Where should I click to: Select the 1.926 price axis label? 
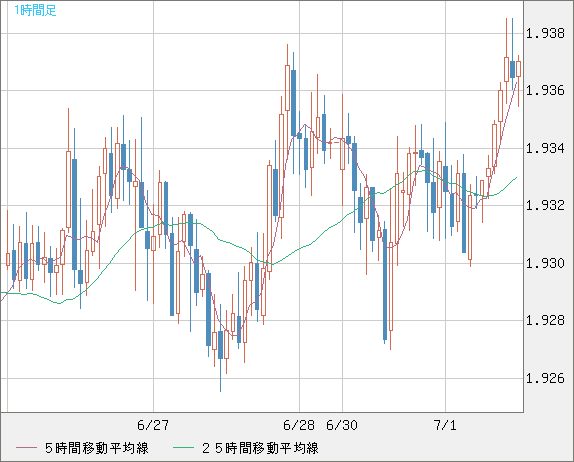coord(545,378)
